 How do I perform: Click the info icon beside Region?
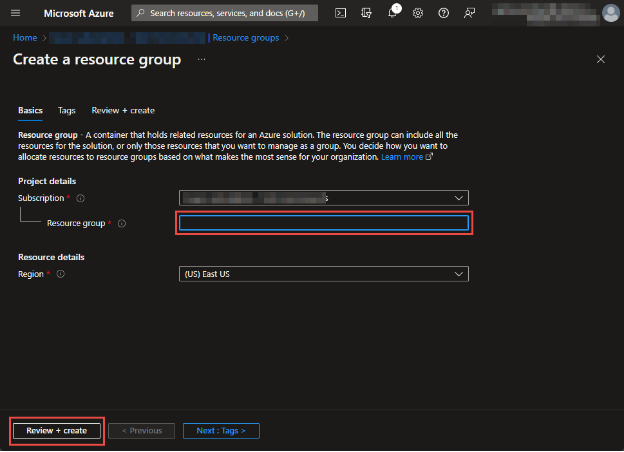coord(61,274)
